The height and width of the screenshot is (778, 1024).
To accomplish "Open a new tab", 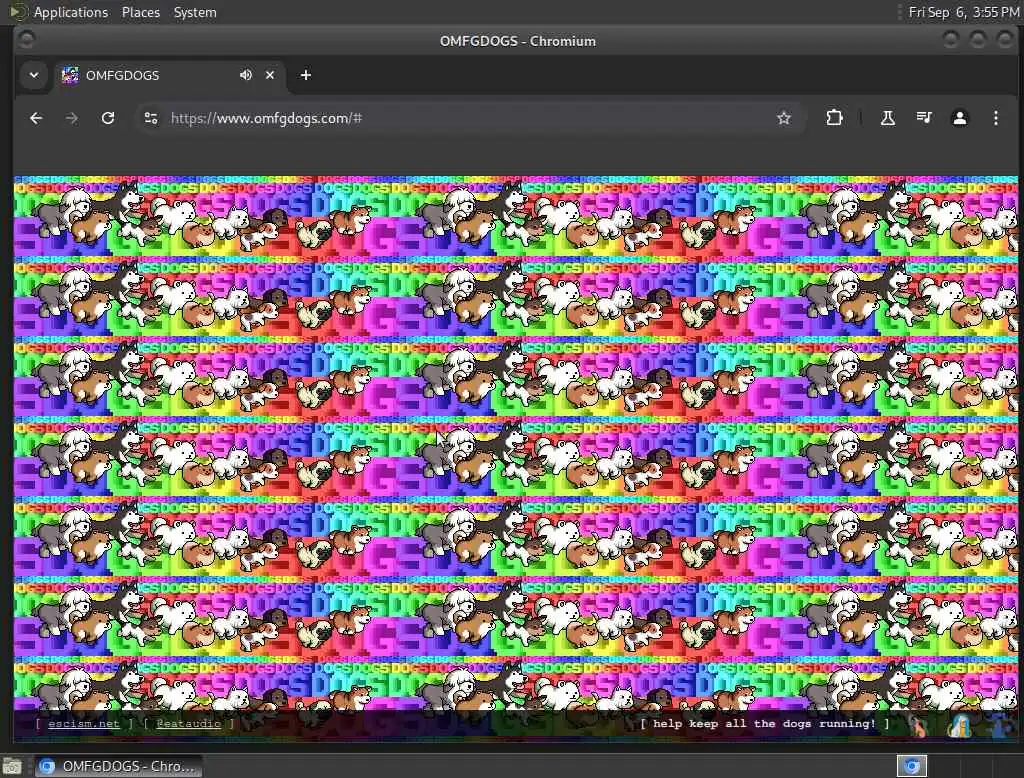I will coord(306,75).
